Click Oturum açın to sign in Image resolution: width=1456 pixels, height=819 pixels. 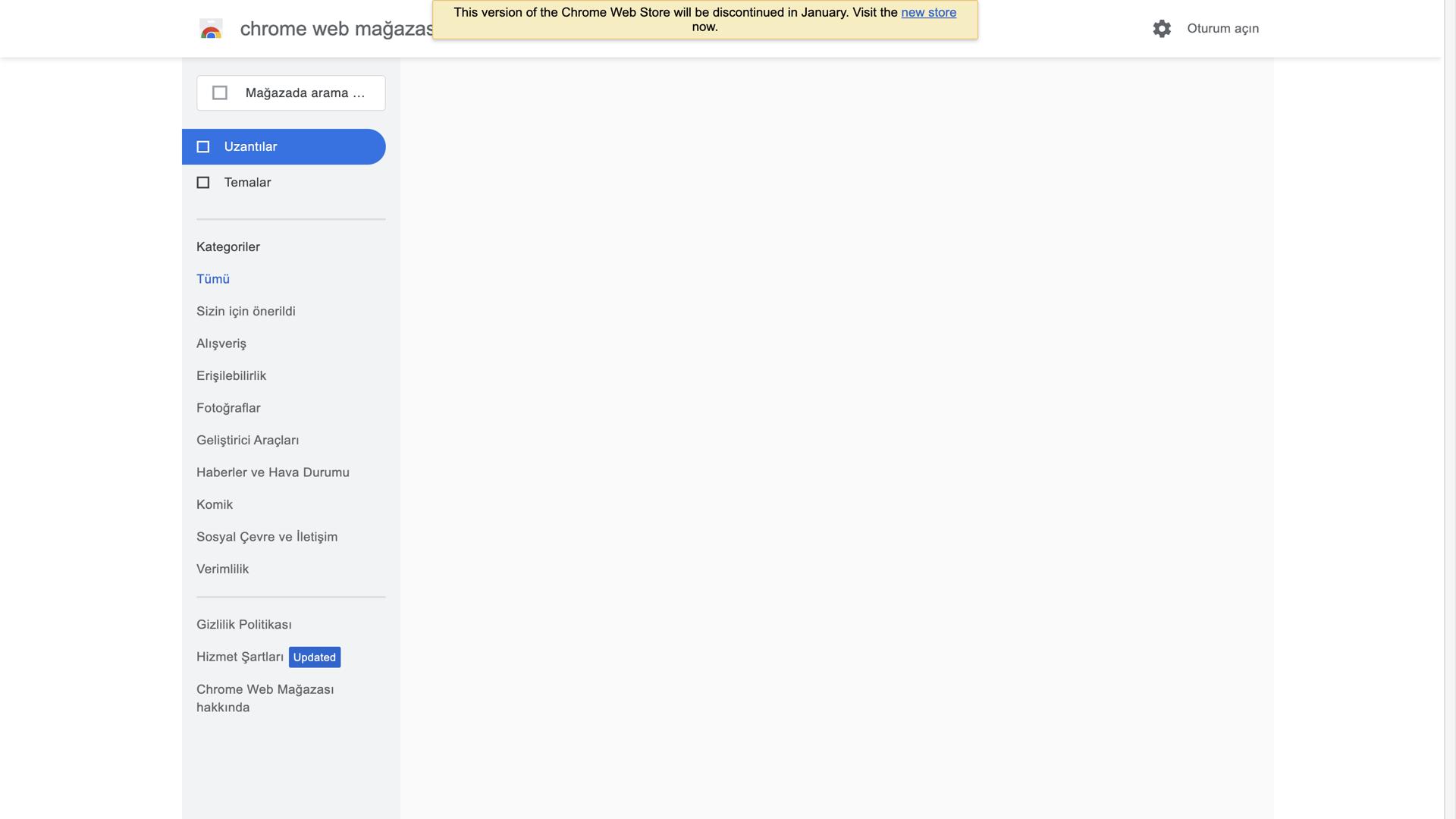click(x=1222, y=29)
